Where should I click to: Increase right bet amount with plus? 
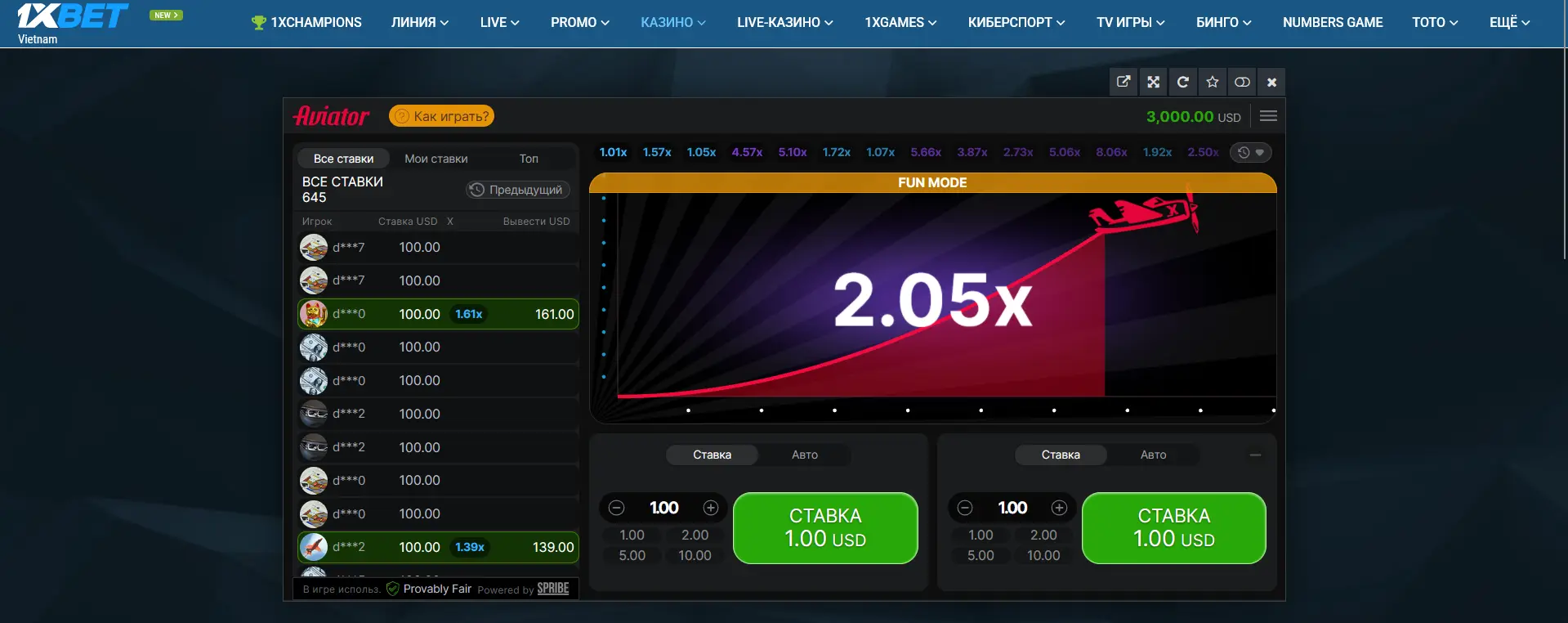(1059, 508)
